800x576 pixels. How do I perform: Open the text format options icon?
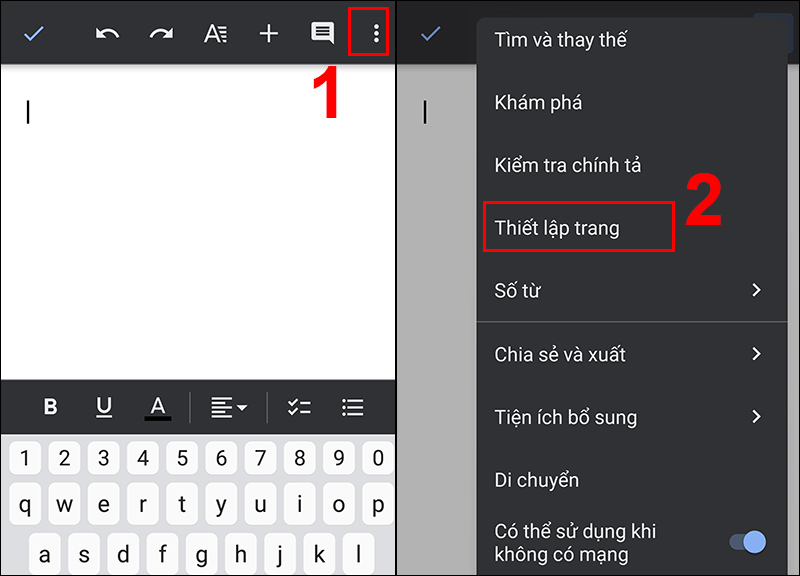click(x=215, y=34)
